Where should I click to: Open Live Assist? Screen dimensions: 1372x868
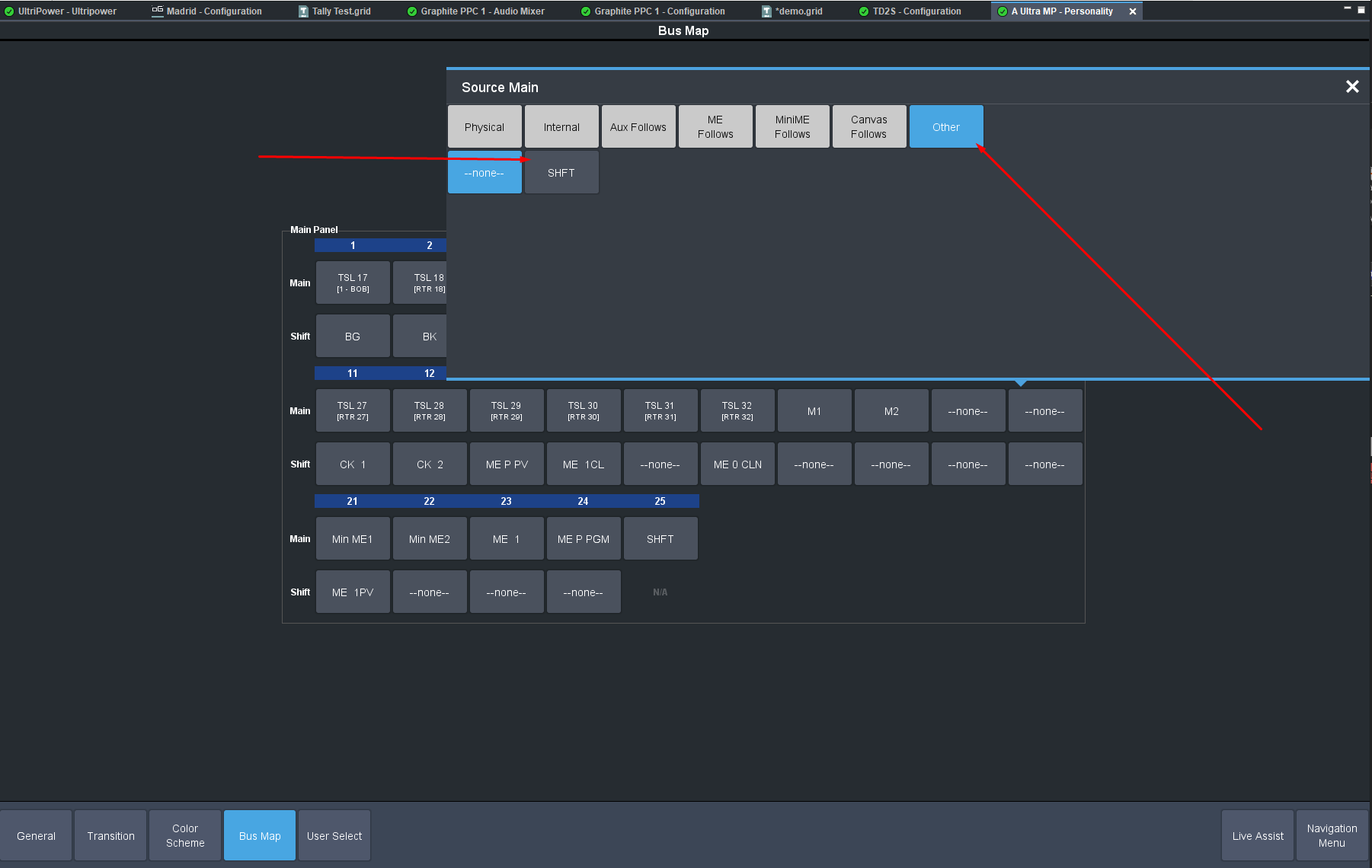[1258, 835]
